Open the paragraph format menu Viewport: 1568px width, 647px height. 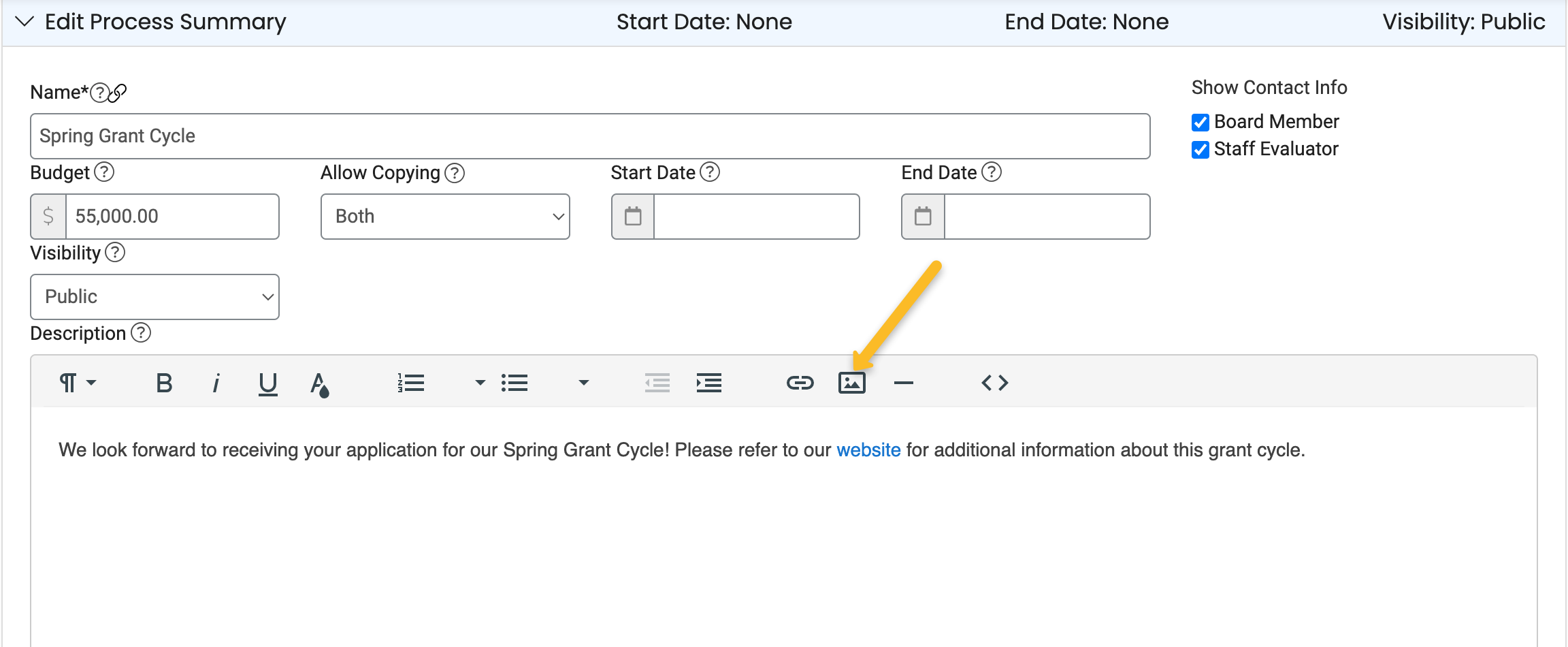(x=78, y=383)
